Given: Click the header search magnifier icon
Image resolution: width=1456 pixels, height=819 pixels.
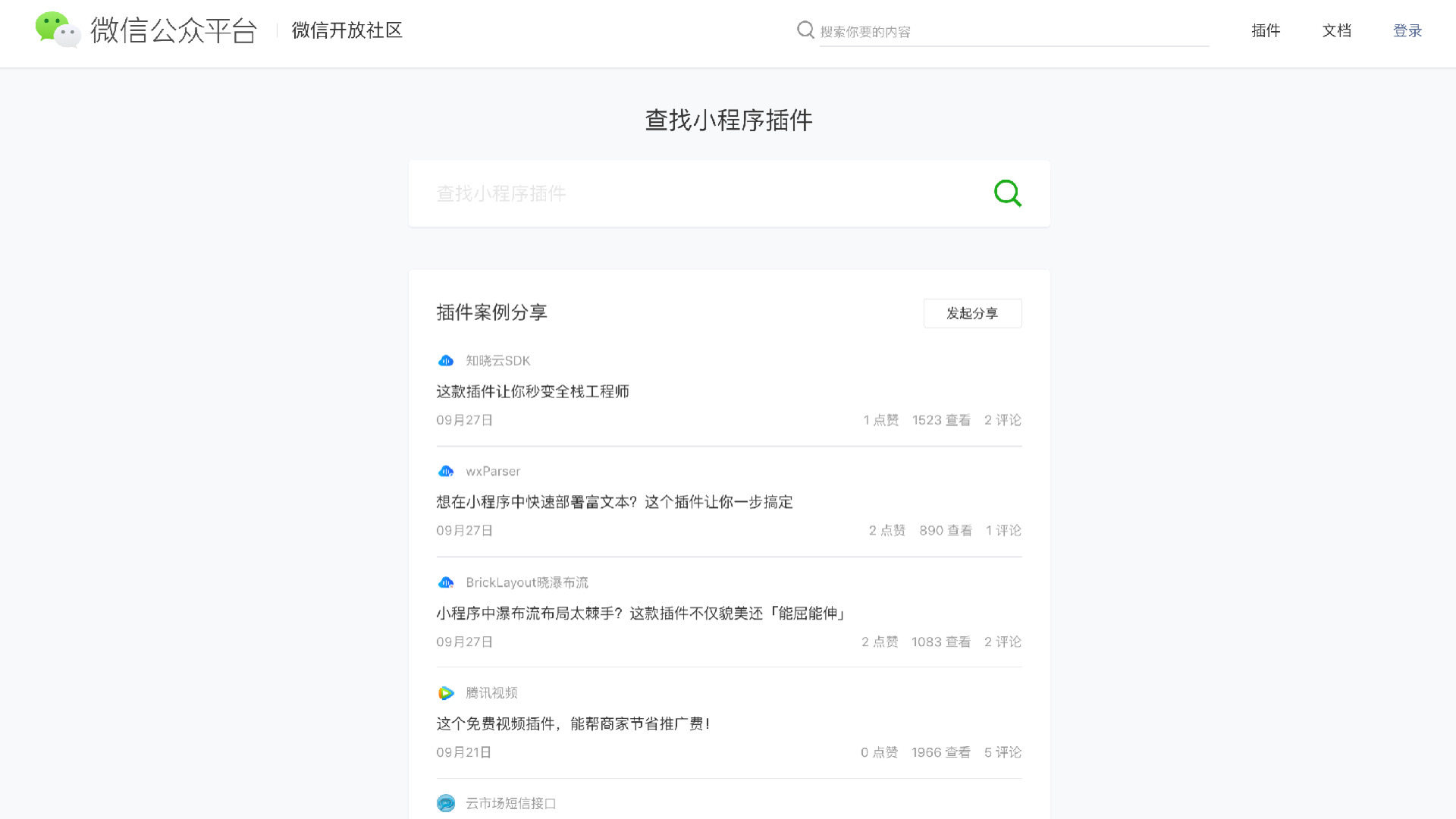Looking at the screenshot, I should (x=805, y=30).
